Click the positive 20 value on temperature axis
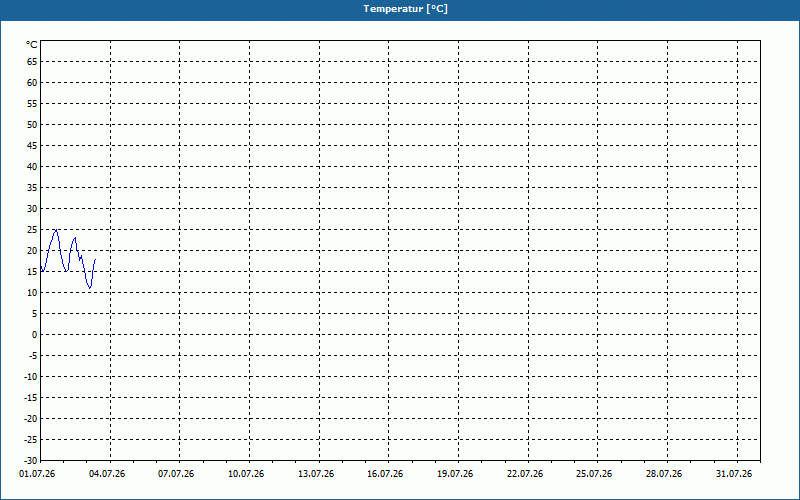The image size is (800, 500). pos(32,251)
